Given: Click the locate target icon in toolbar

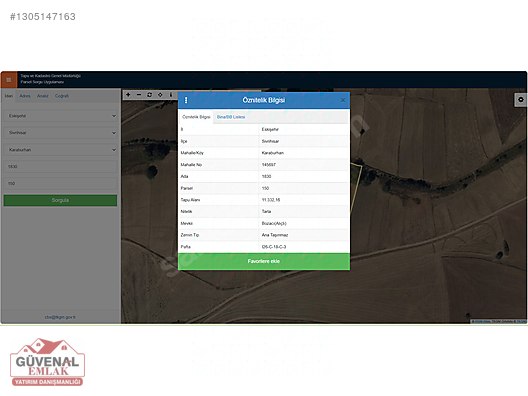Looking at the screenshot, I should (160, 95).
